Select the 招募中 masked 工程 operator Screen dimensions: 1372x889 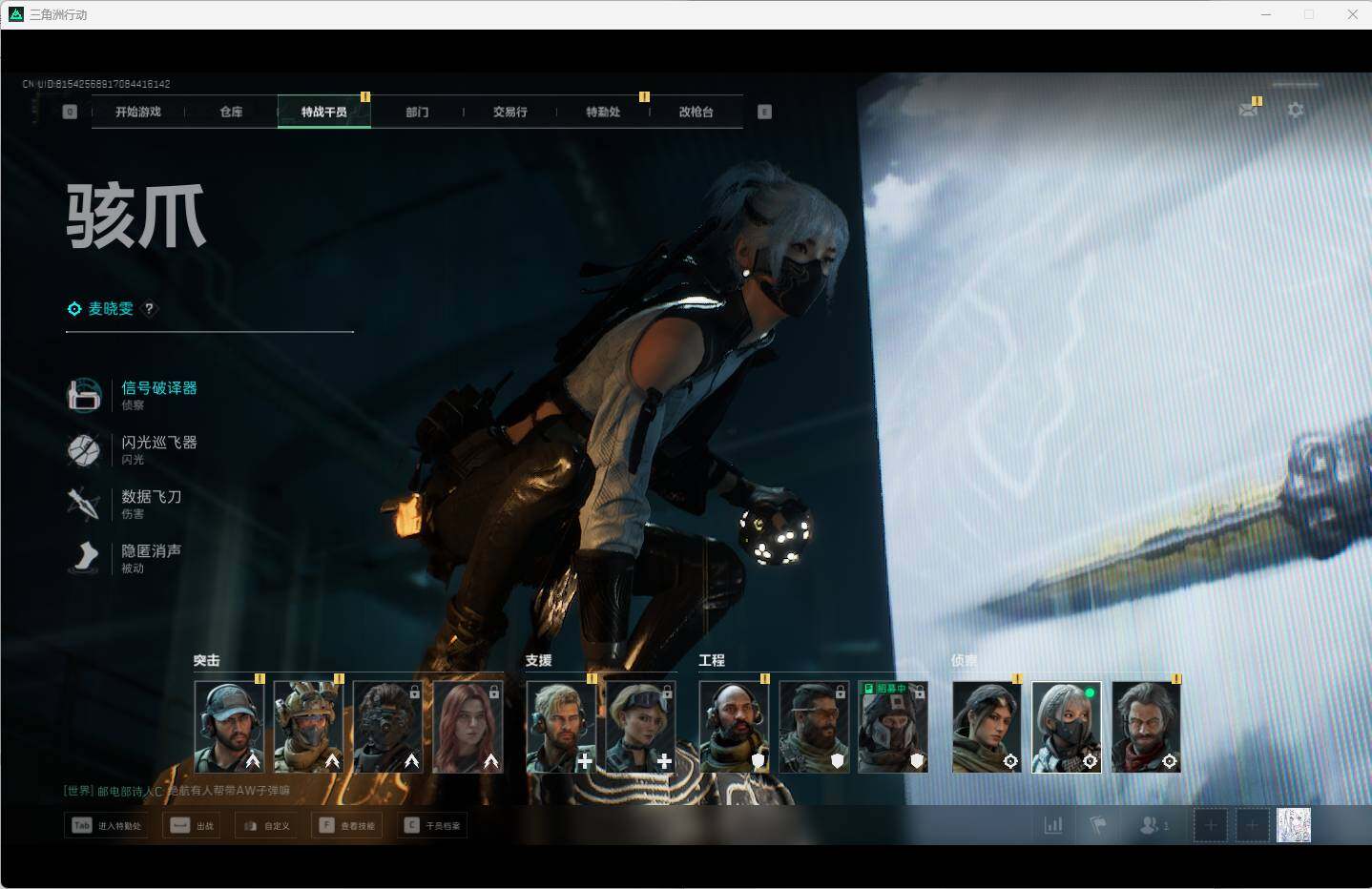(893, 726)
